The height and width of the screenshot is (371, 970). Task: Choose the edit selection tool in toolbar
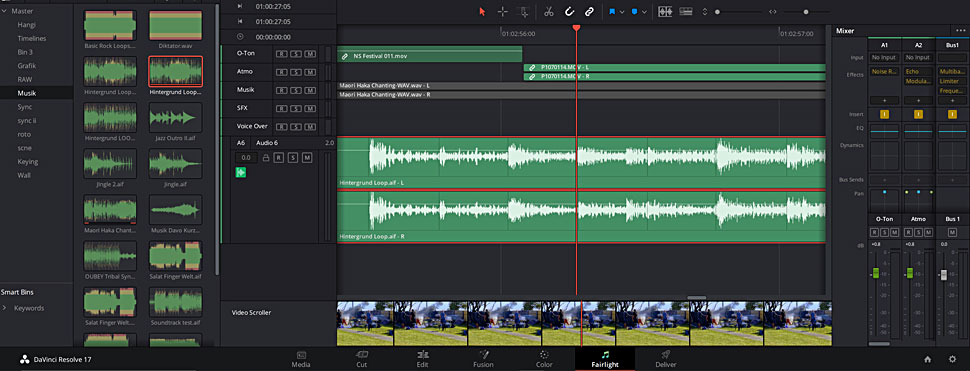pyautogui.click(x=523, y=11)
